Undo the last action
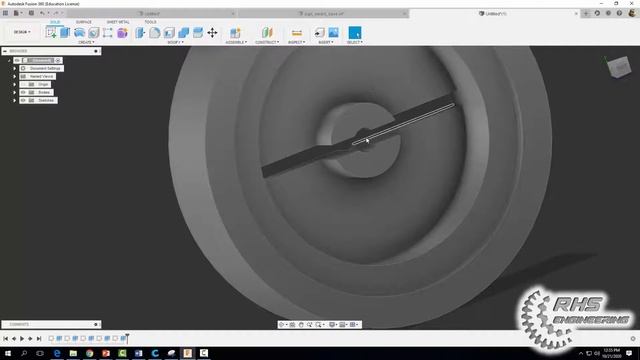The image size is (640, 360). pos(42,13)
